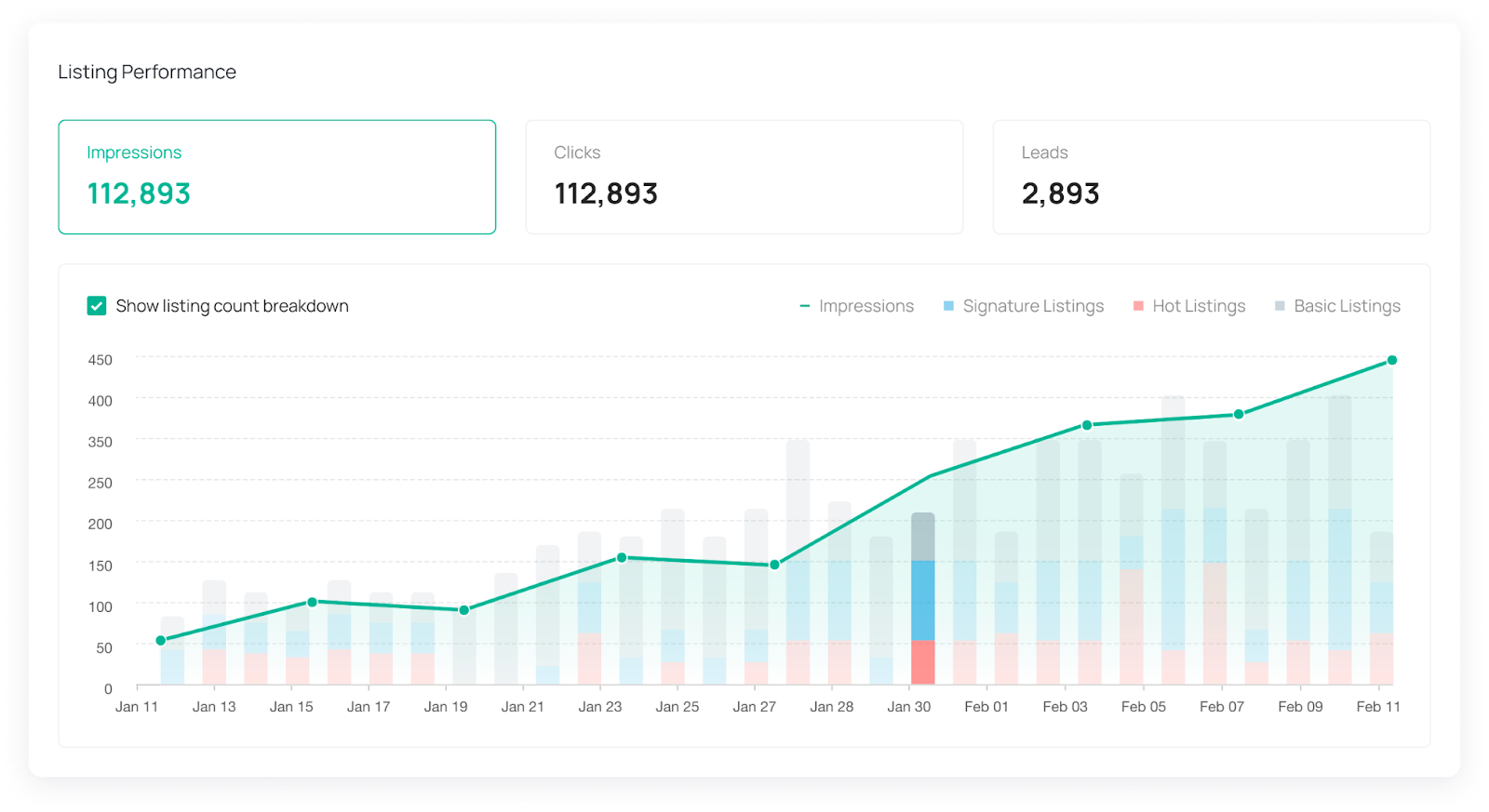Image resolution: width=1489 pixels, height=812 pixels.
Task: Click the 100 y-axis label
Action: 101,606
